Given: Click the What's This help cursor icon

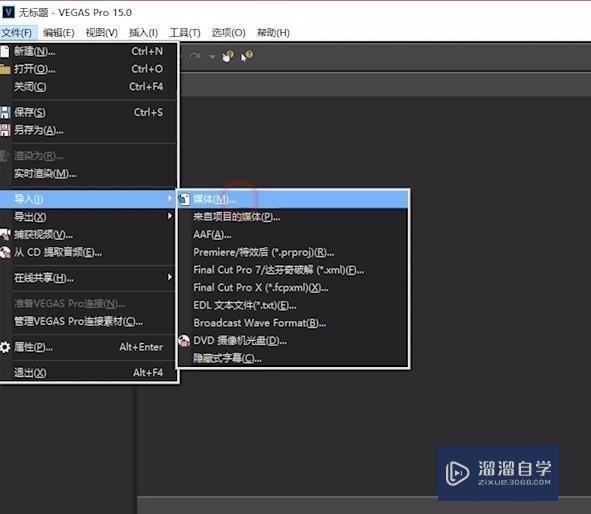Looking at the screenshot, I should 247,57.
